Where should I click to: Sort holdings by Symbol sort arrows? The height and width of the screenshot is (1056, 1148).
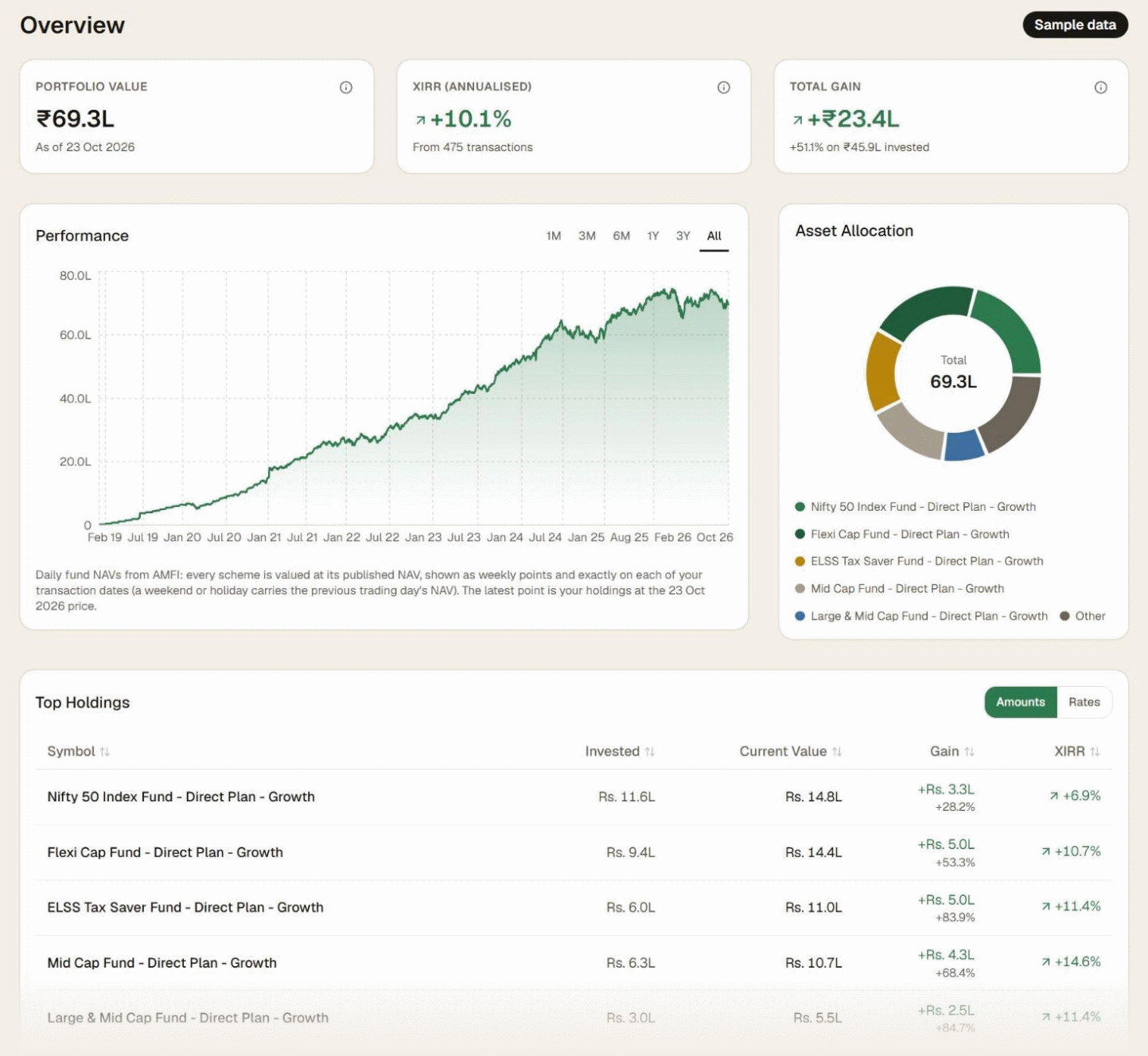pos(105,752)
